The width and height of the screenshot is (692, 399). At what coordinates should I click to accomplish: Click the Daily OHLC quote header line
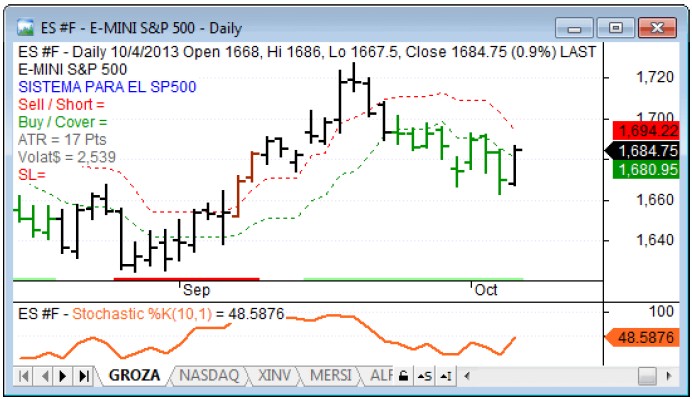tap(307, 52)
